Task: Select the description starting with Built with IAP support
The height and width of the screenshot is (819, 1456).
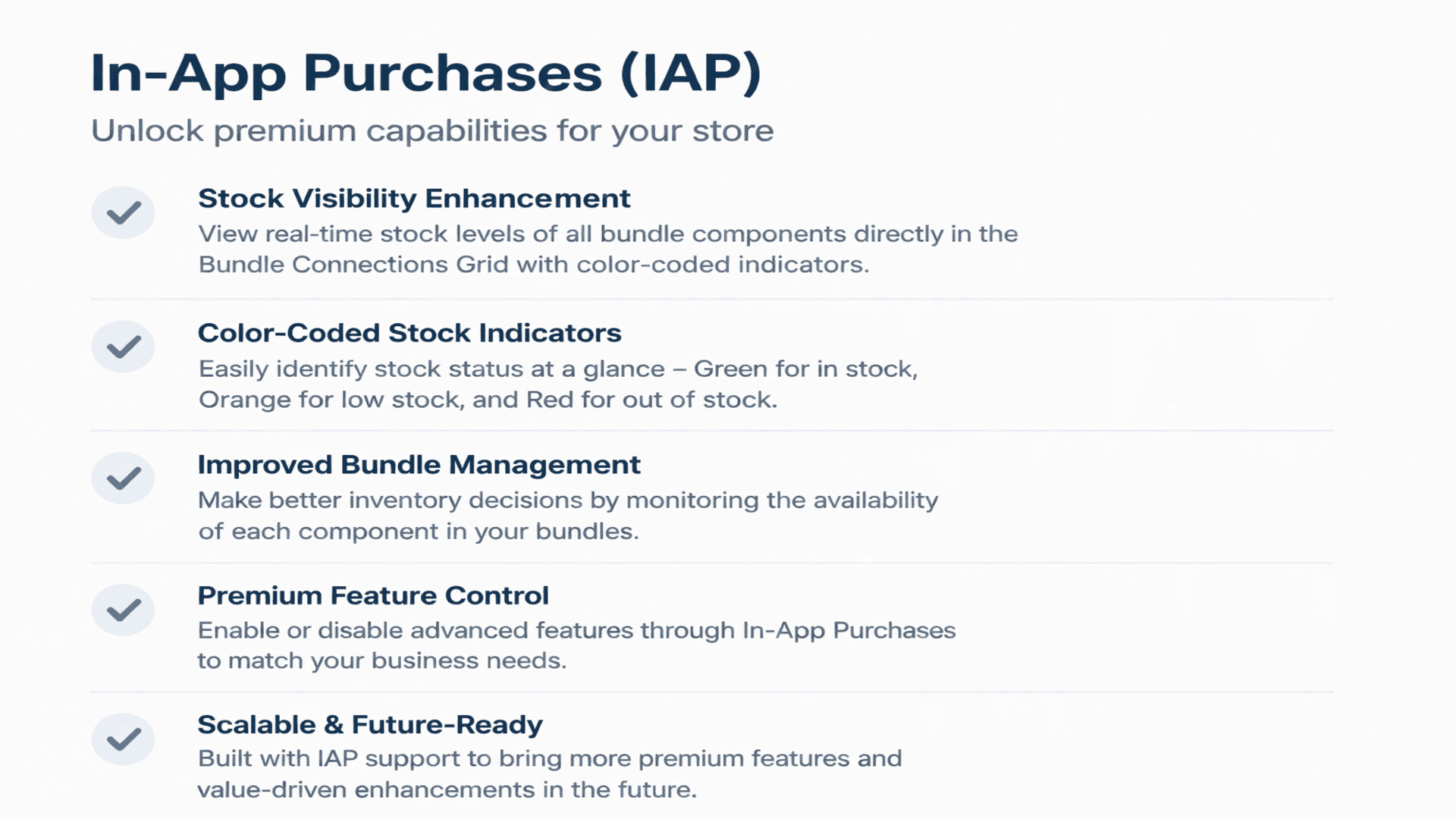Action: [x=549, y=774]
